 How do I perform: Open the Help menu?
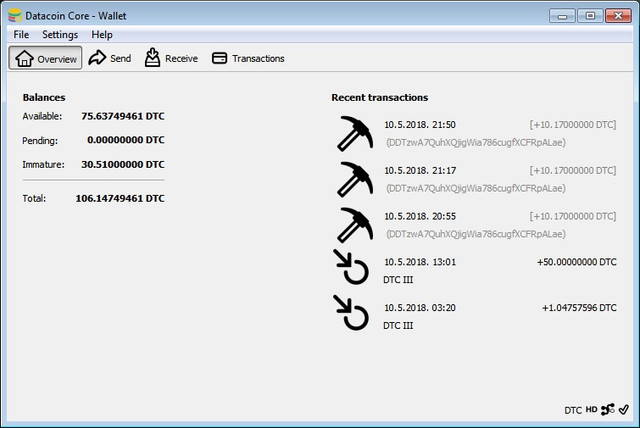102,35
